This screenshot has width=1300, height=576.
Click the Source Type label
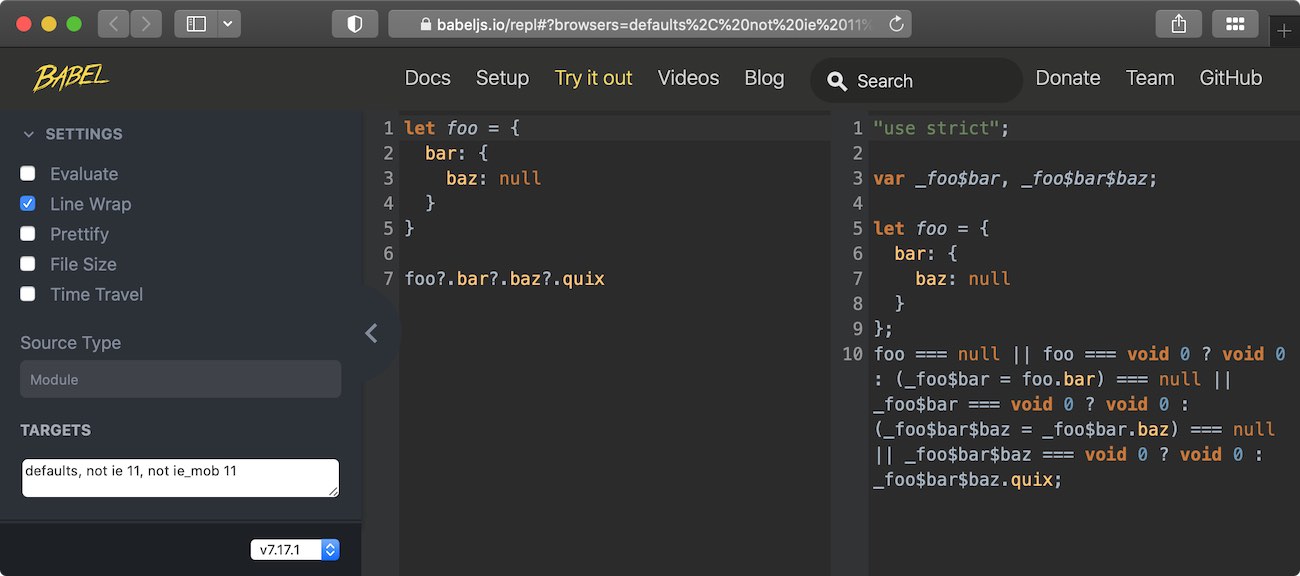(70, 343)
